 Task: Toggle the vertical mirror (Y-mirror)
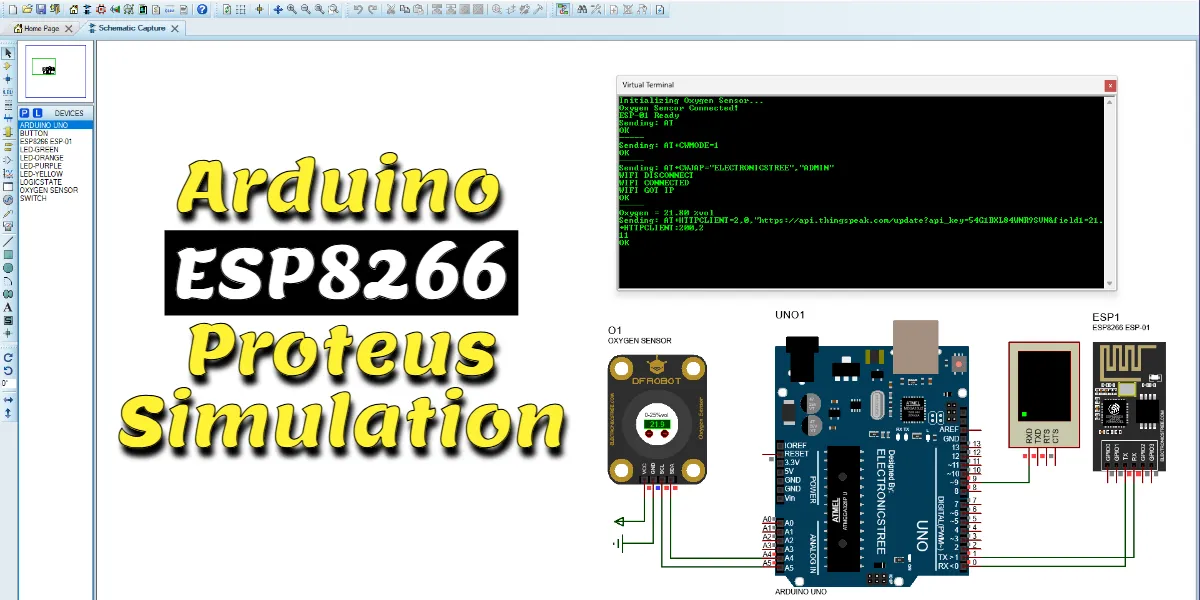[8, 412]
